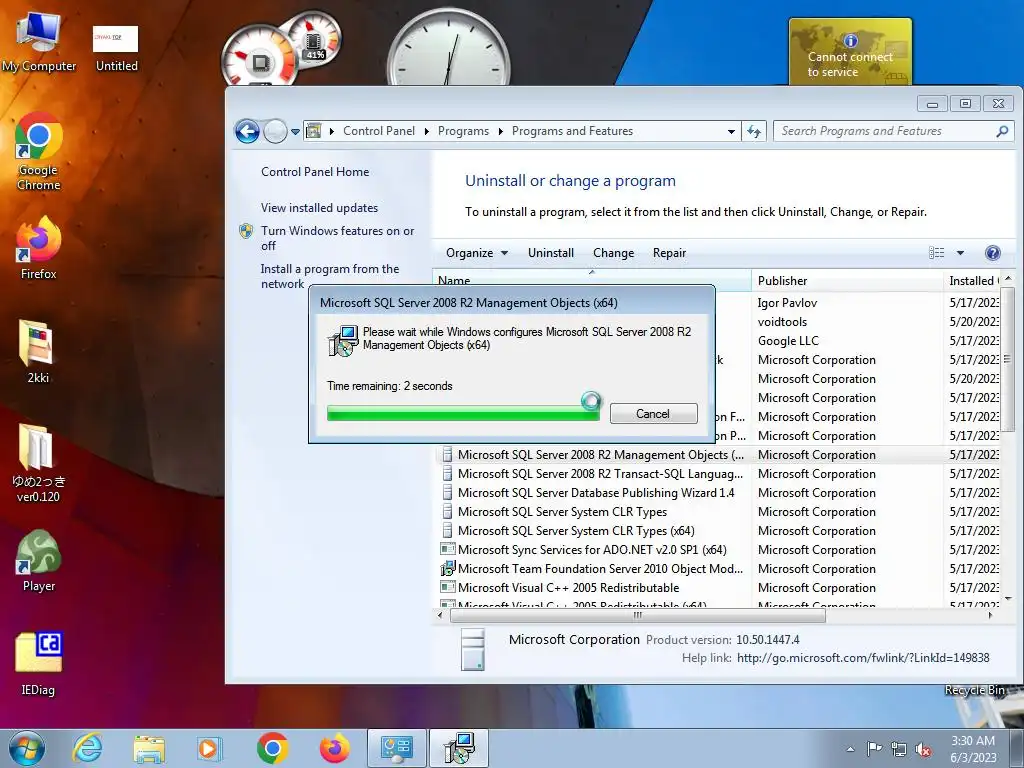The image size is (1024, 768).
Task: Open Control Panel Home link
Action: (315, 172)
